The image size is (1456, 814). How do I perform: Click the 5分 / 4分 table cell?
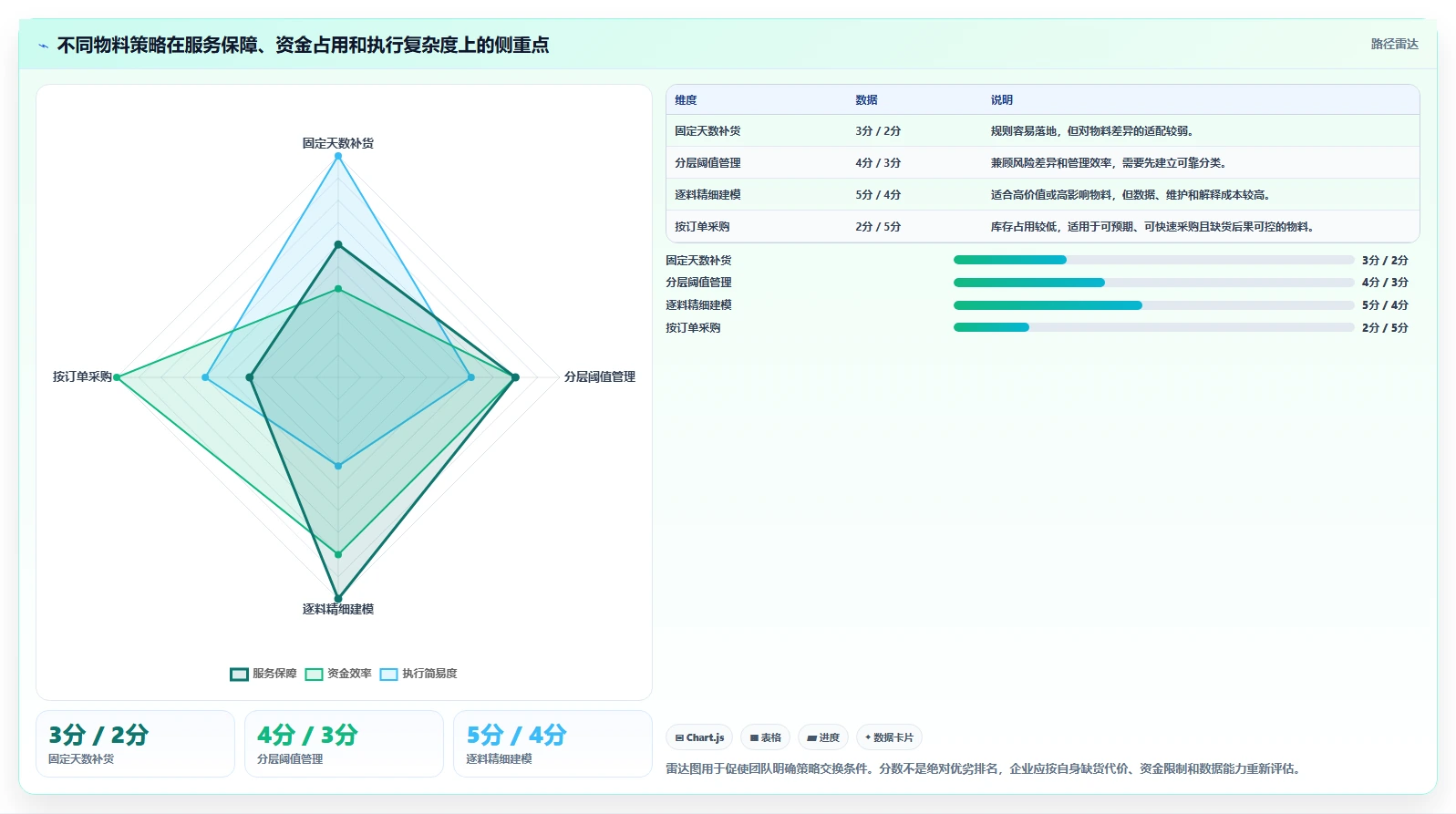(x=878, y=195)
